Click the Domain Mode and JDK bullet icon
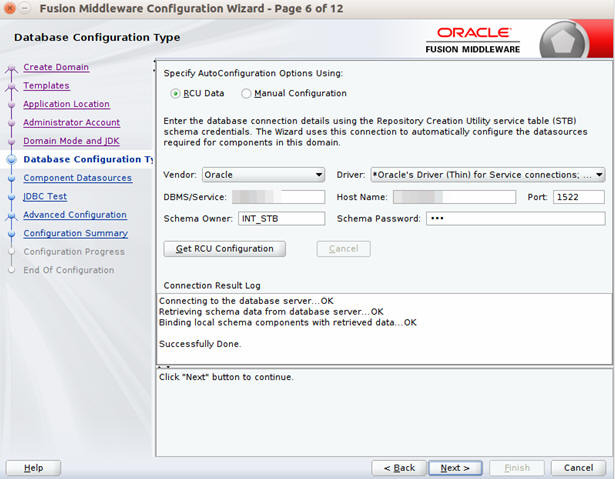 [x=11, y=141]
